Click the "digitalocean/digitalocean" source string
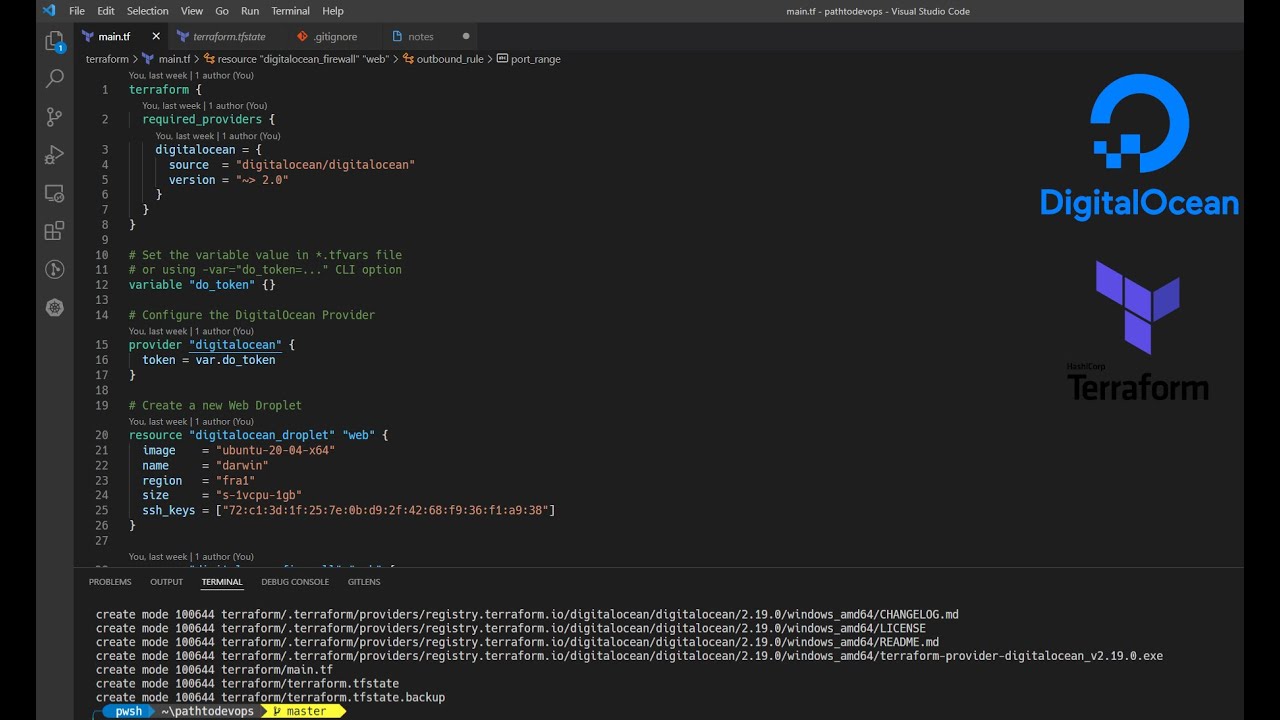The height and width of the screenshot is (720, 1280). pos(325,165)
